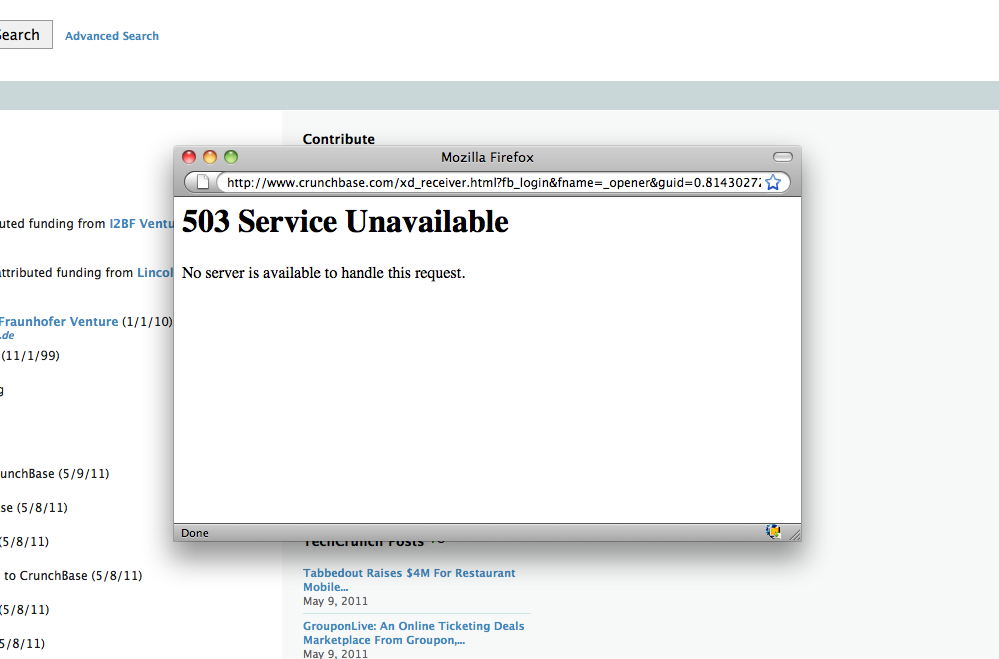The image size is (999, 659).
Task: Click the crunchbase.com URL address field
Action: 492,182
